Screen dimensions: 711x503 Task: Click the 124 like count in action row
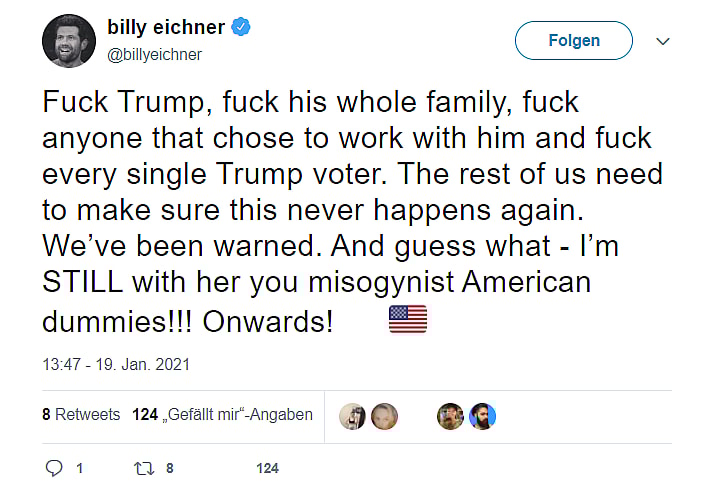[x=267, y=468]
